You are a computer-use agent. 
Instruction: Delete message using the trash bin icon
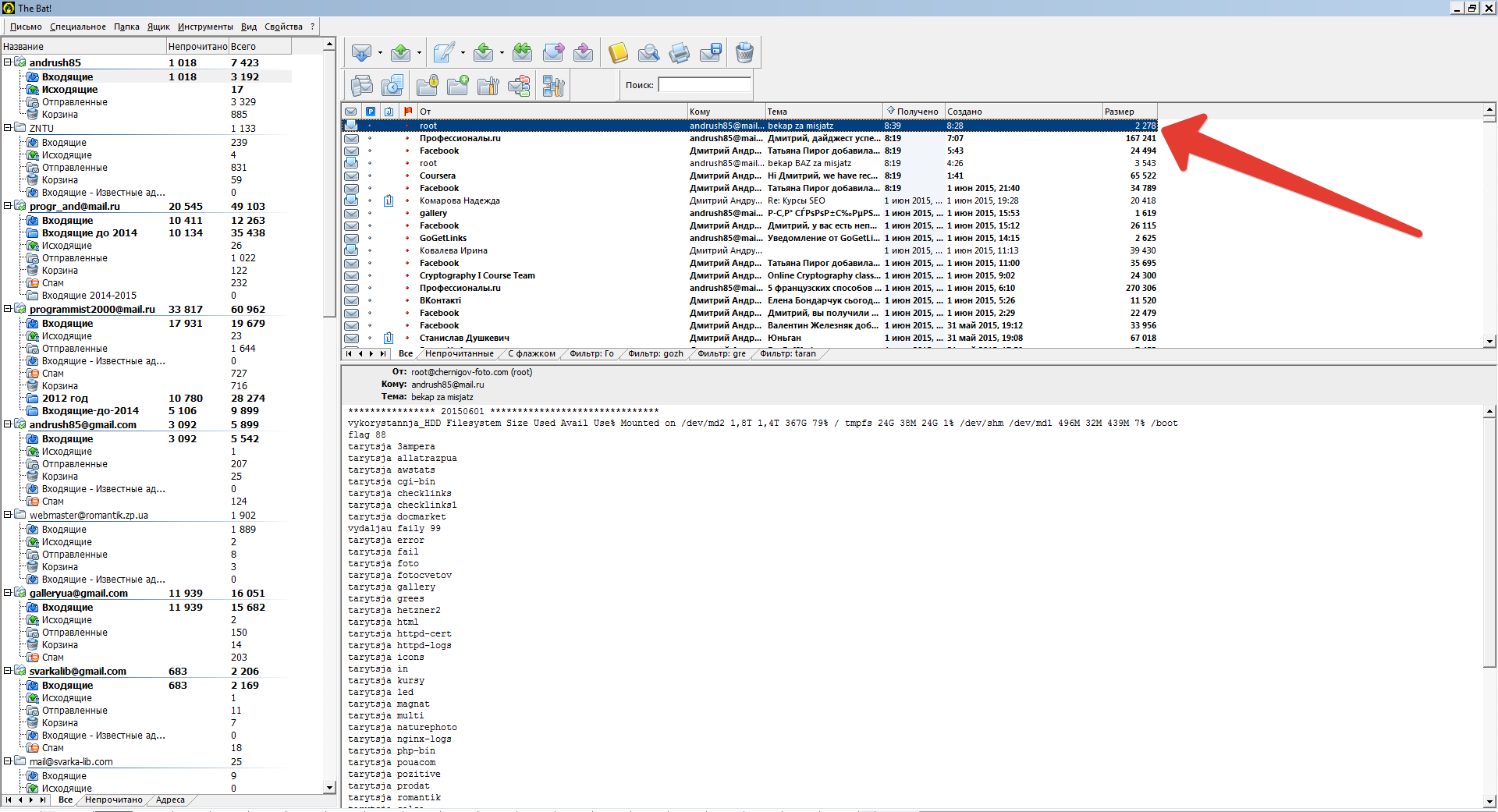pyautogui.click(x=744, y=53)
